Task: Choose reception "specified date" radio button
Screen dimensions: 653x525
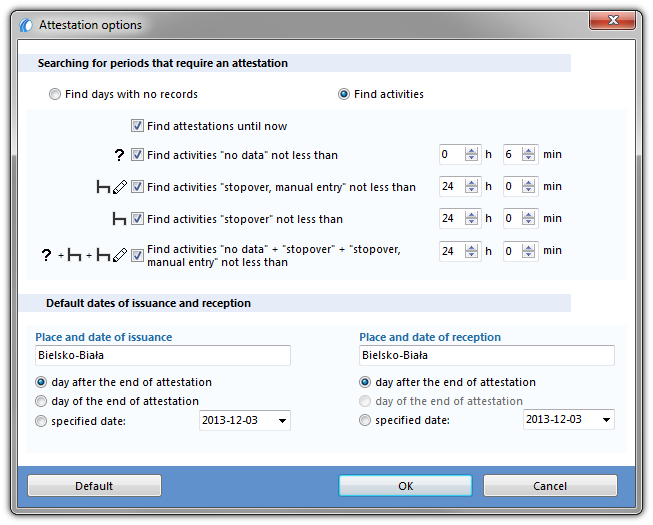Action: pos(364,420)
